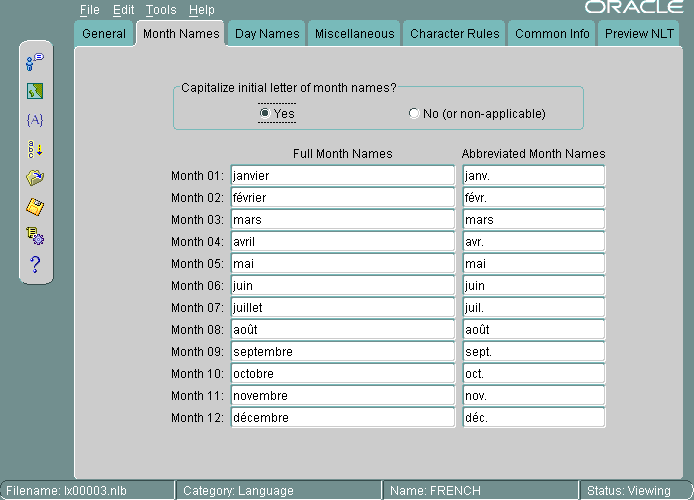Open the File menu
Image resolution: width=694 pixels, height=500 pixels.
pyautogui.click(x=90, y=10)
